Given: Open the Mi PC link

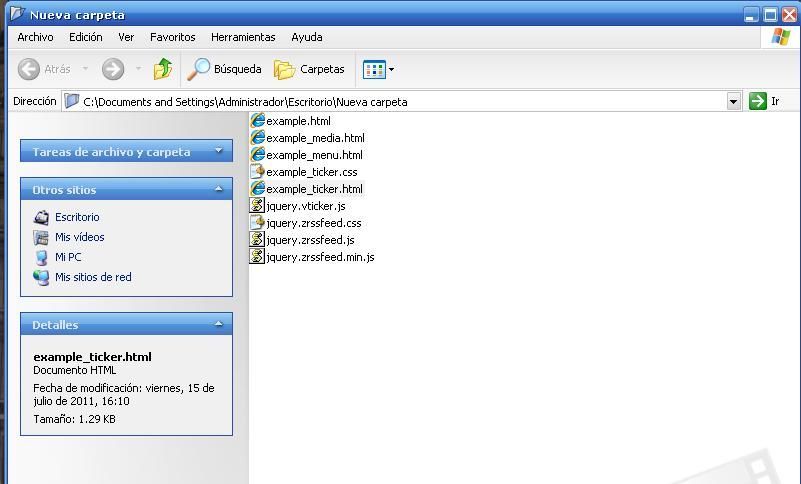Looking at the screenshot, I should pos(68,257).
